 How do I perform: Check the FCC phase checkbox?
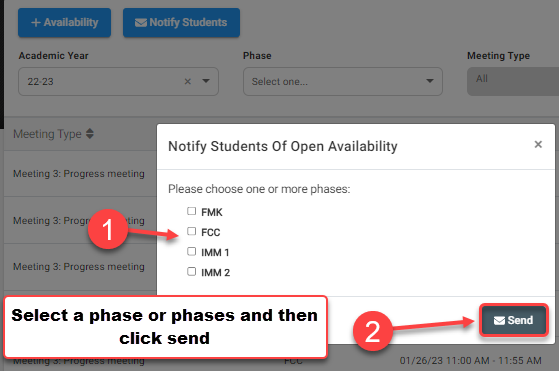pyautogui.click(x=191, y=231)
